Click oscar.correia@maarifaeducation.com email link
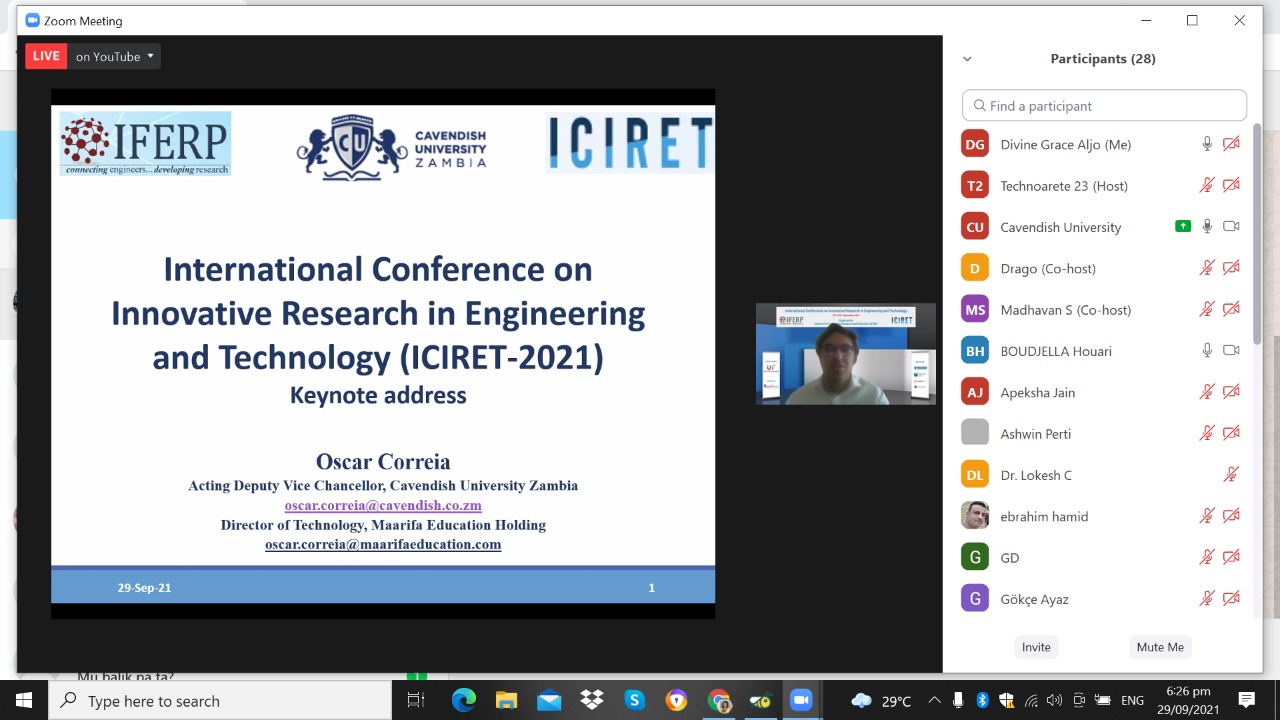 [383, 544]
